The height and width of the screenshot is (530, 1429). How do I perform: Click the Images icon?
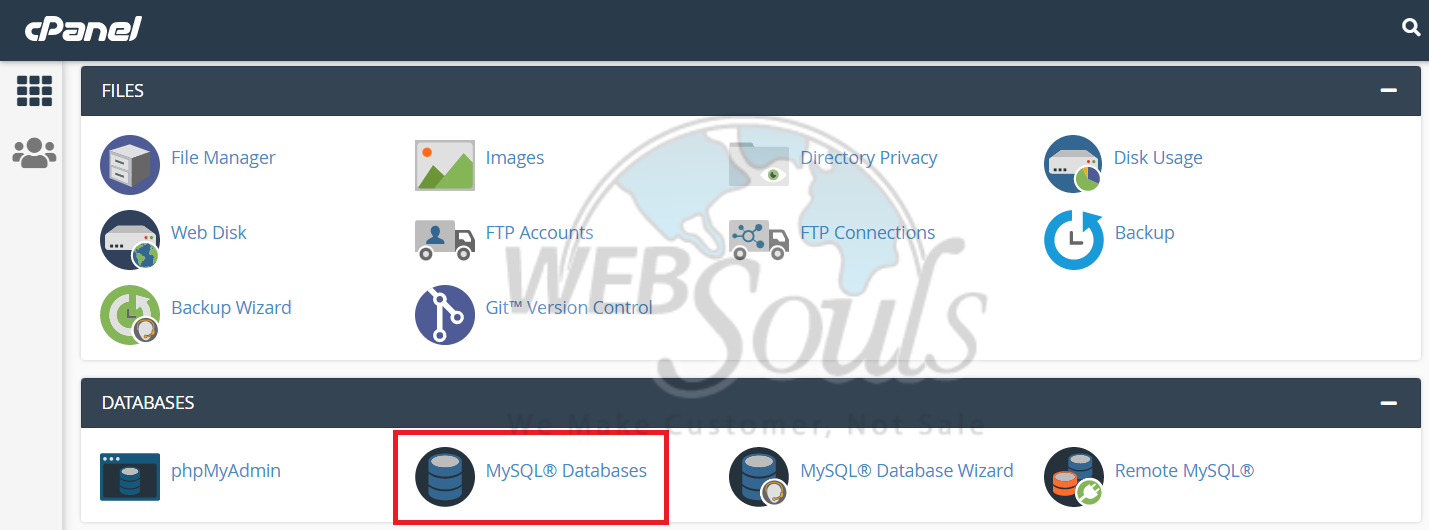pos(445,165)
